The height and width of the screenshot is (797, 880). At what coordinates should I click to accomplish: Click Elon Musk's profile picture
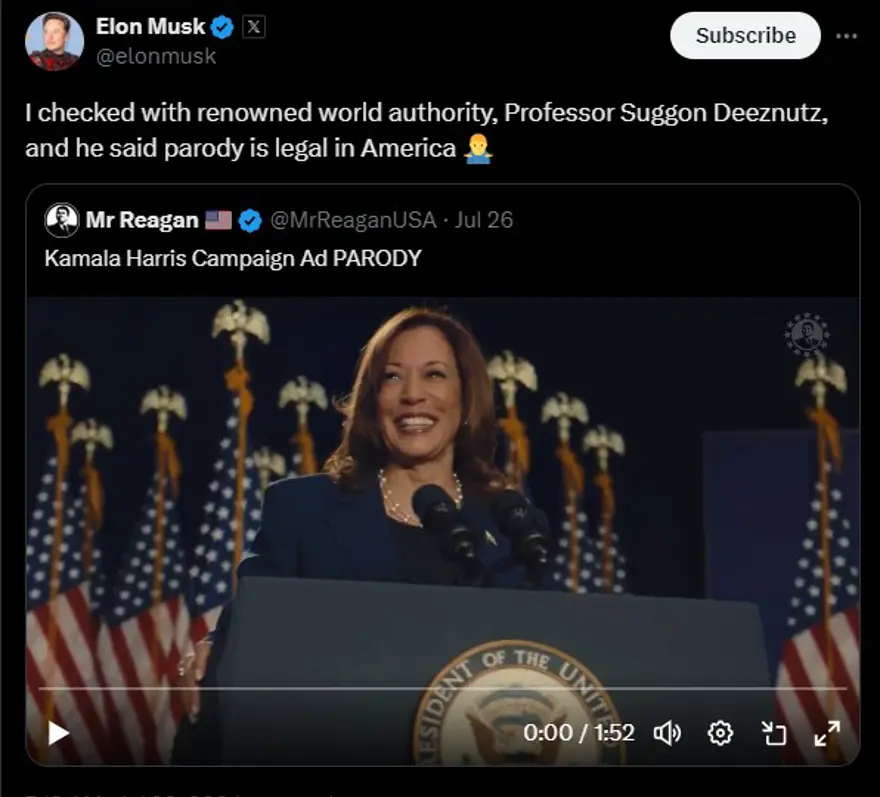point(54,41)
